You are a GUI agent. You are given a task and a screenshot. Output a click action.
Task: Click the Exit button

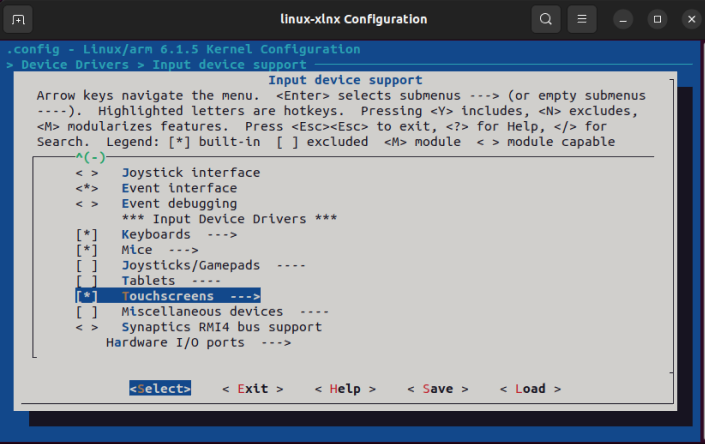point(253,389)
